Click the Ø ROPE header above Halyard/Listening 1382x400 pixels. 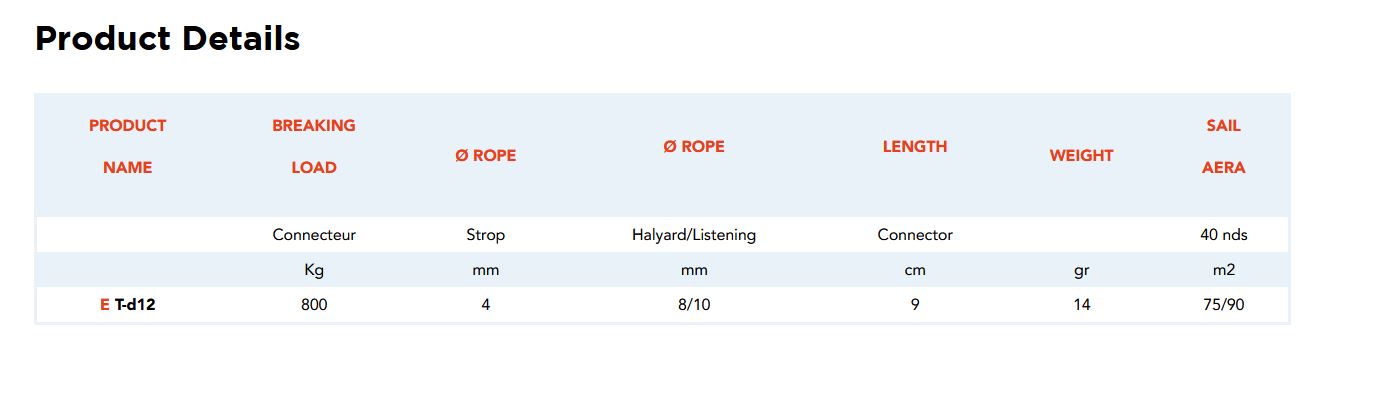tap(694, 146)
